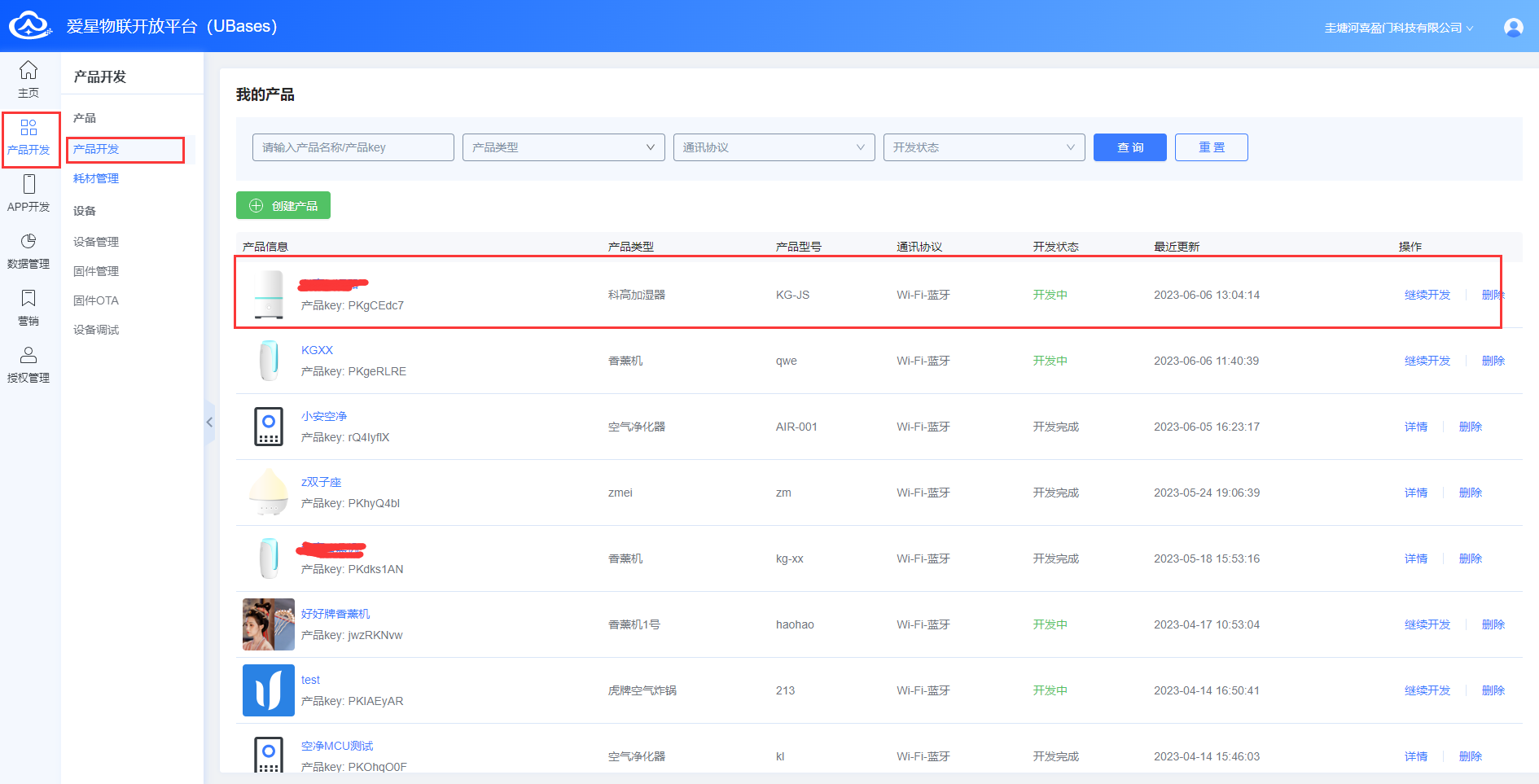This screenshot has width=1539, height=784.
Task: Click 详情 for 空净MCU测试 row
Action: coord(1416,756)
